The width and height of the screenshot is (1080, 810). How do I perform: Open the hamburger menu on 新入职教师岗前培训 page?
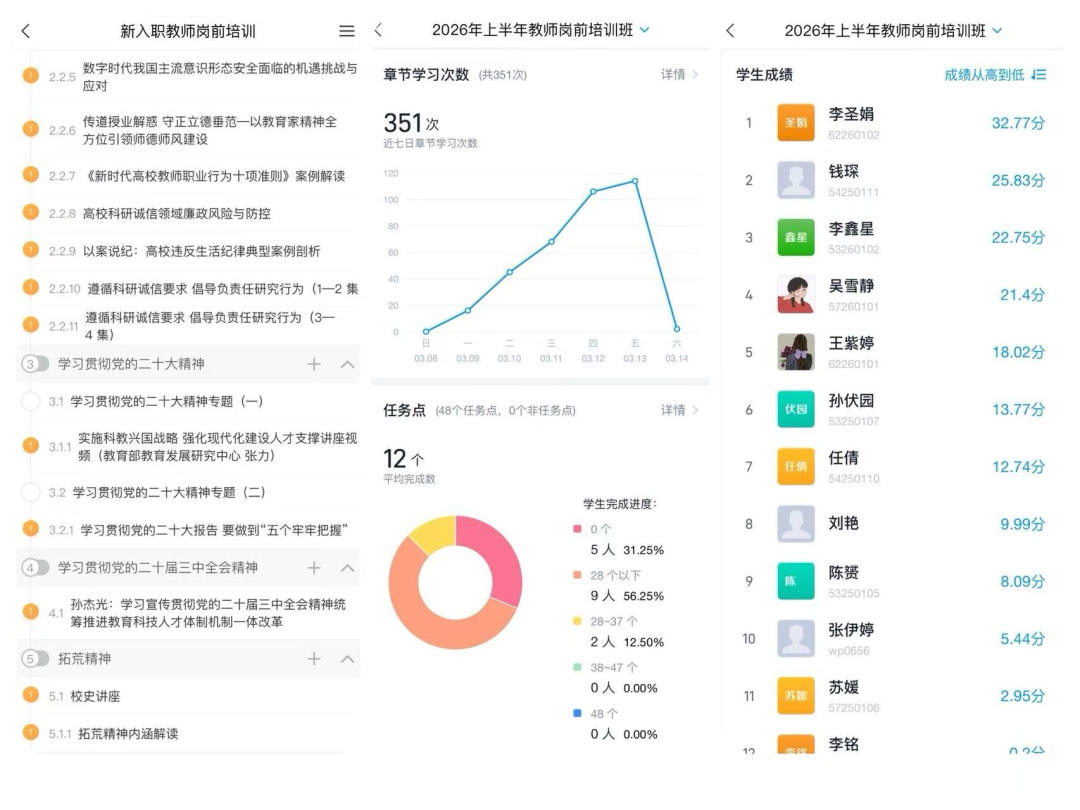pyautogui.click(x=346, y=31)
